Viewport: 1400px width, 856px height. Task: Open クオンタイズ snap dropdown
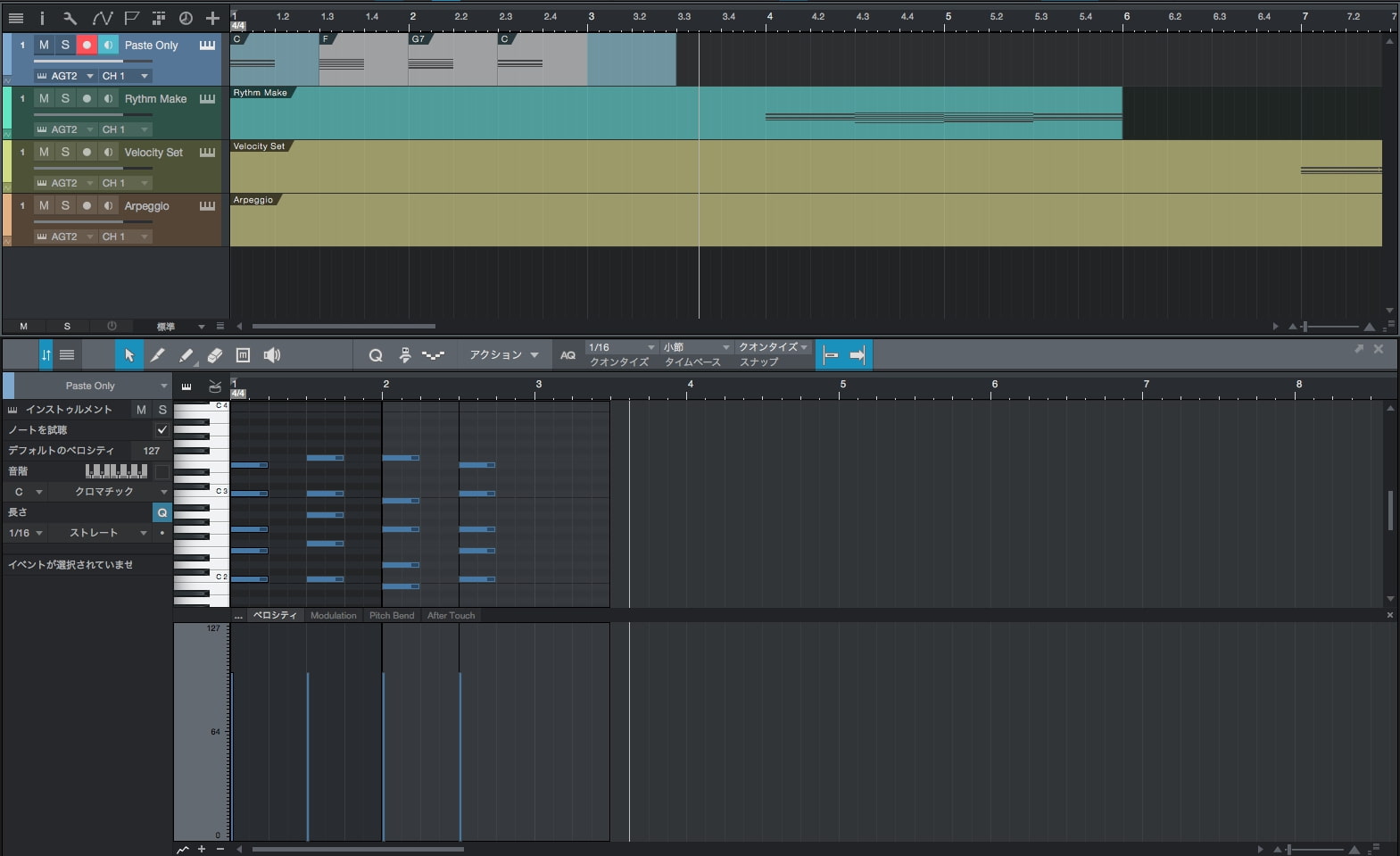click(x=773, y=347)
